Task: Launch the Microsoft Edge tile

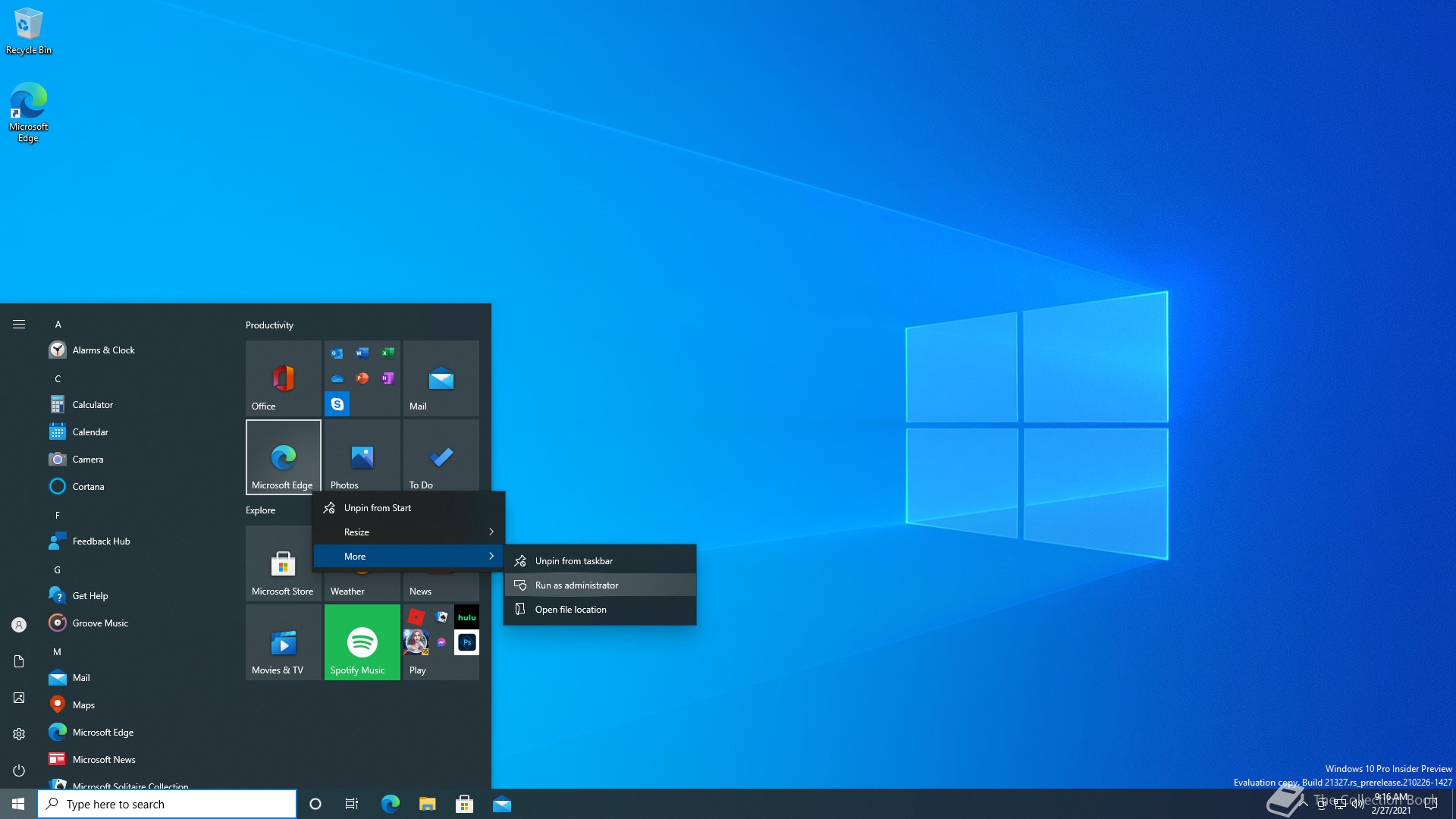Action: click(x=284, y=457)
